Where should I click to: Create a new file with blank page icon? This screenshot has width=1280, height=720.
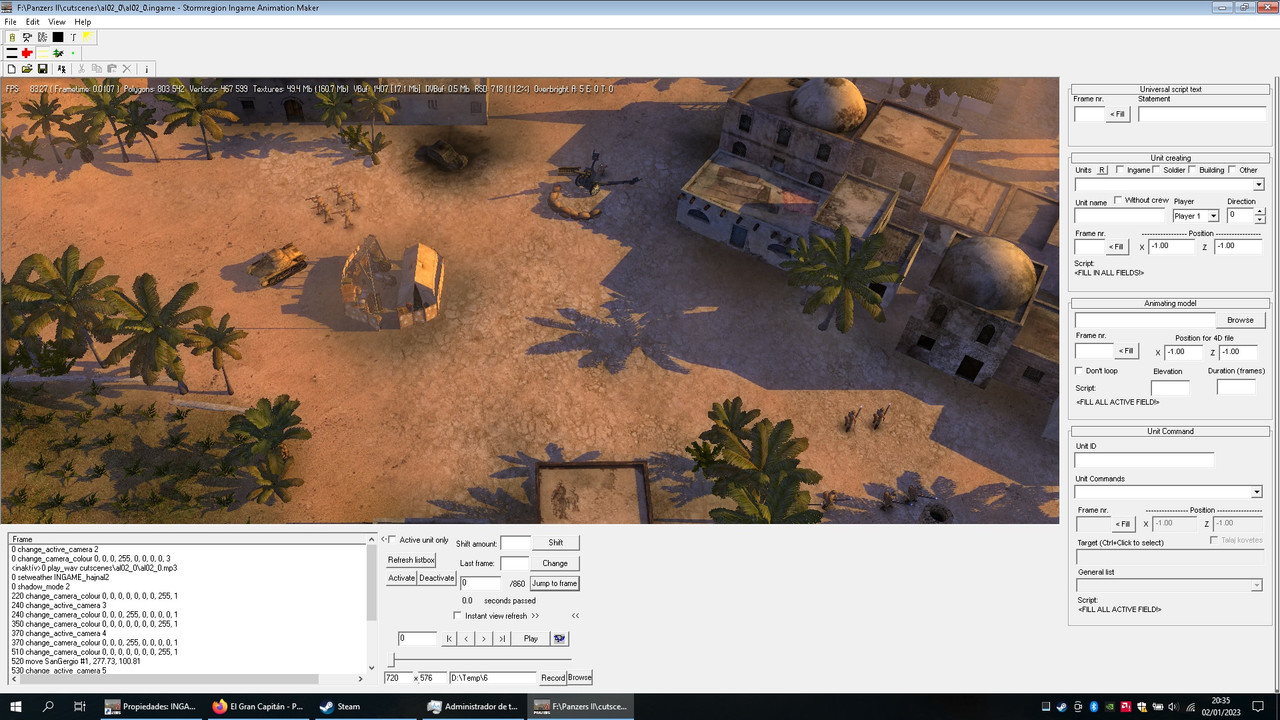click(12, 69)
